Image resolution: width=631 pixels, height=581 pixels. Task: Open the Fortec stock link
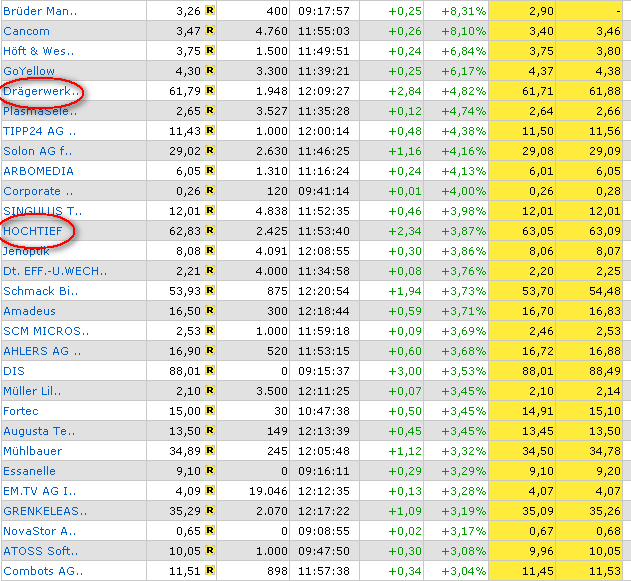pos(21,411)
